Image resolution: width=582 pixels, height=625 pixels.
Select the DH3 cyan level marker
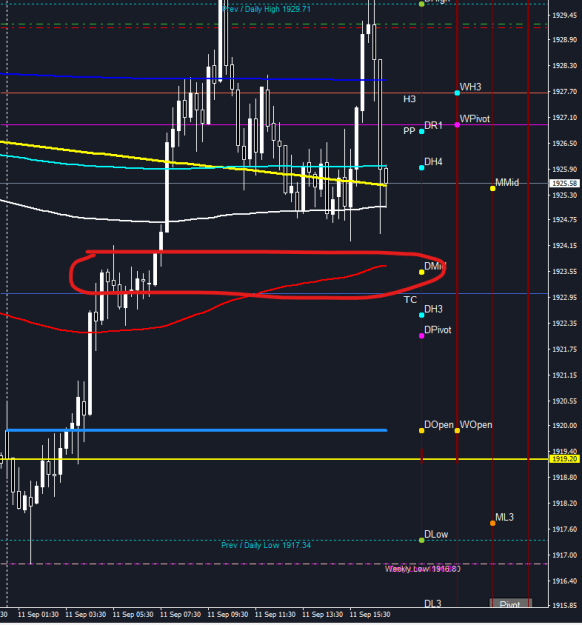click(x=422, y=315)
